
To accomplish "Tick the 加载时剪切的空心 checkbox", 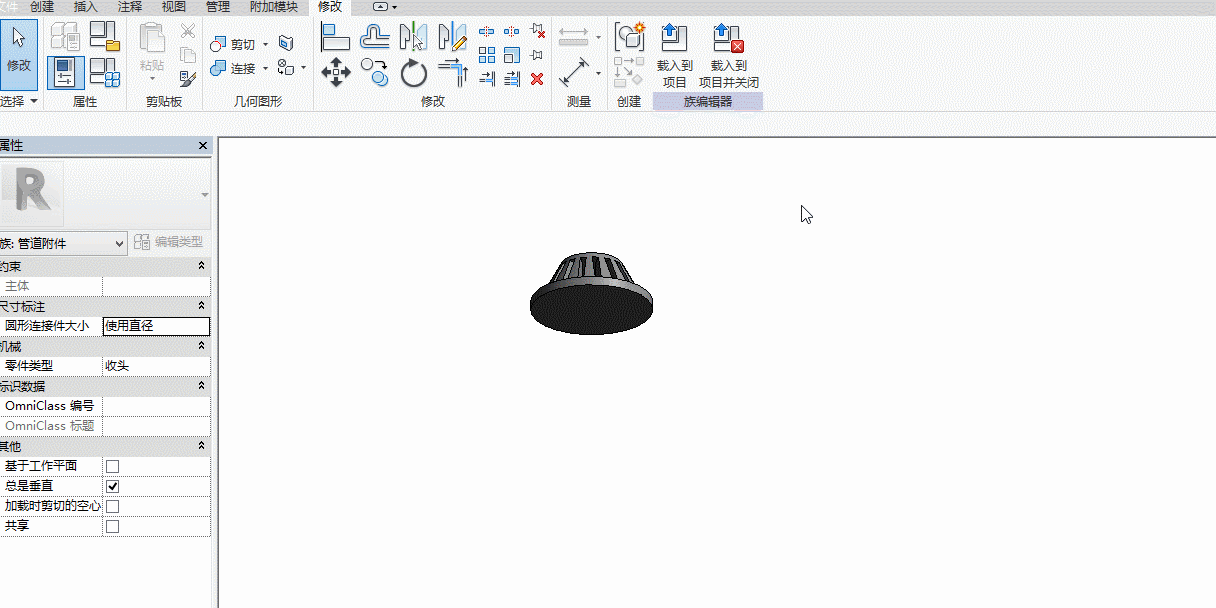I will (112, 506).
